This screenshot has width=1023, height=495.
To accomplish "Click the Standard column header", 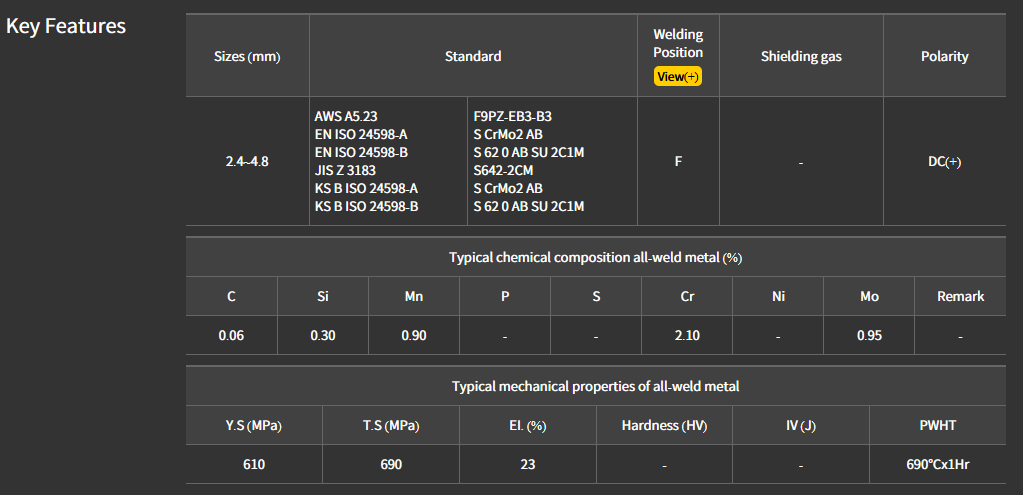I will (473, 56).
